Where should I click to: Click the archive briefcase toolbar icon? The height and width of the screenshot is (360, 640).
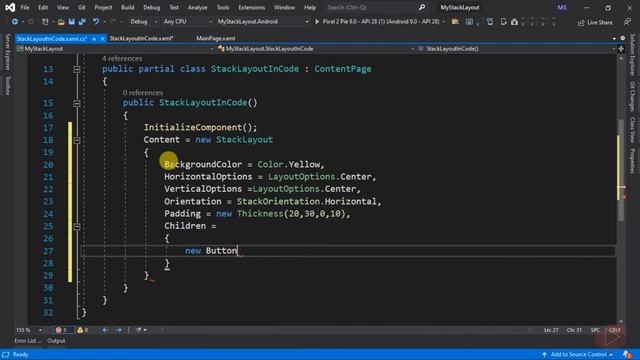pyautogui.click(x=514, y=22)
